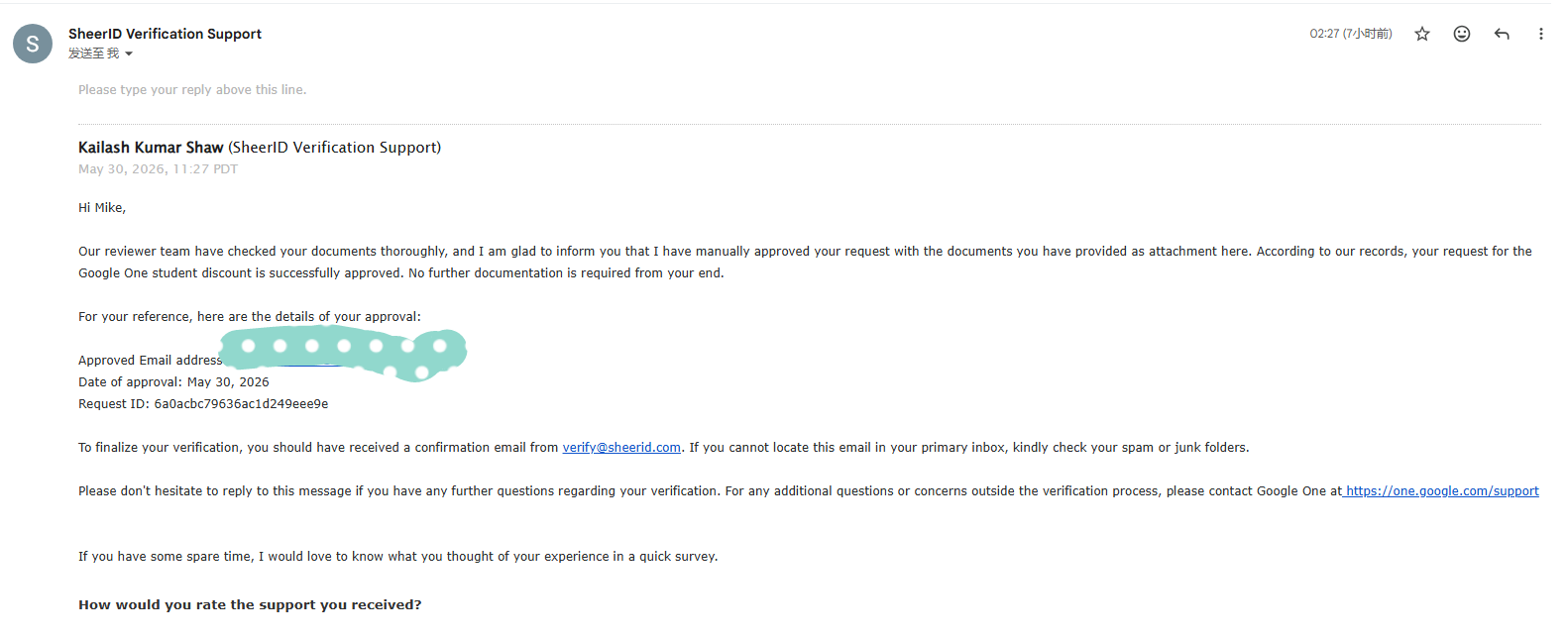1568x640 pixels.
Task: Open the verify@sheerid.com email link
Action: (x=621, y=448)
